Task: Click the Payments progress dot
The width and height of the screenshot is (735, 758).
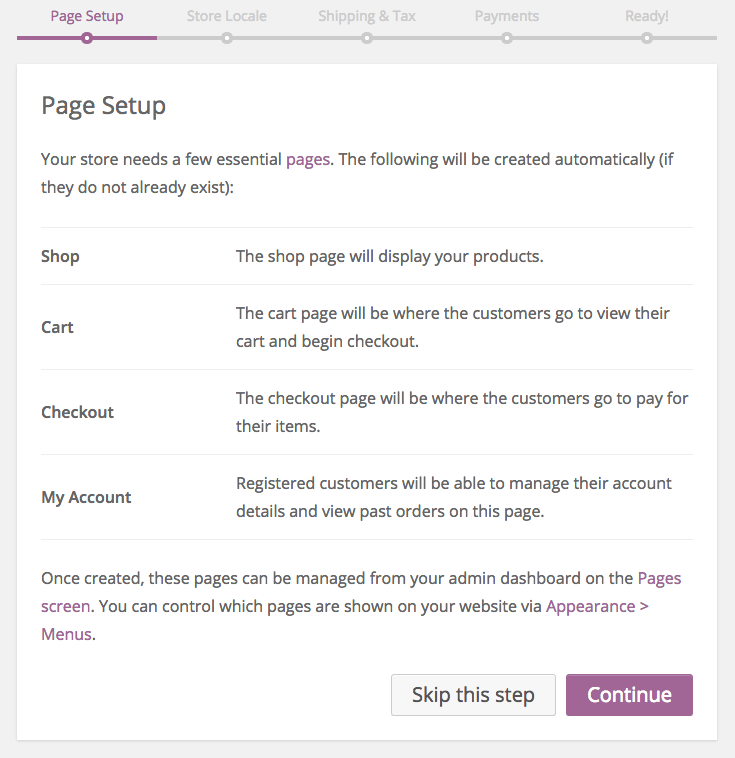Action: pyautogui.click(x=507, y=38)
